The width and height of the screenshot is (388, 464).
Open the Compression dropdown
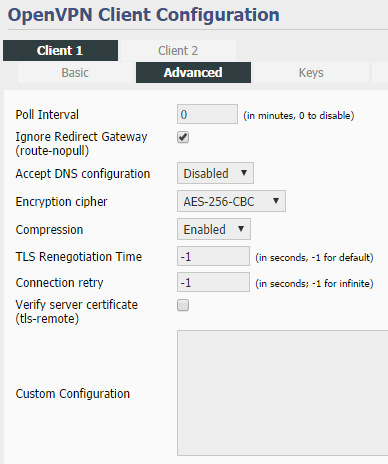pyautogui.click(x=214, y=229)
